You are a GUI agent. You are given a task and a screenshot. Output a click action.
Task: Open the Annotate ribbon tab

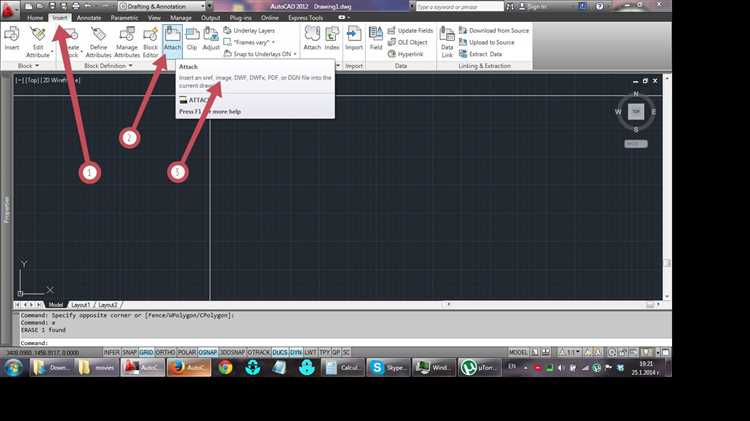(89, 18)
